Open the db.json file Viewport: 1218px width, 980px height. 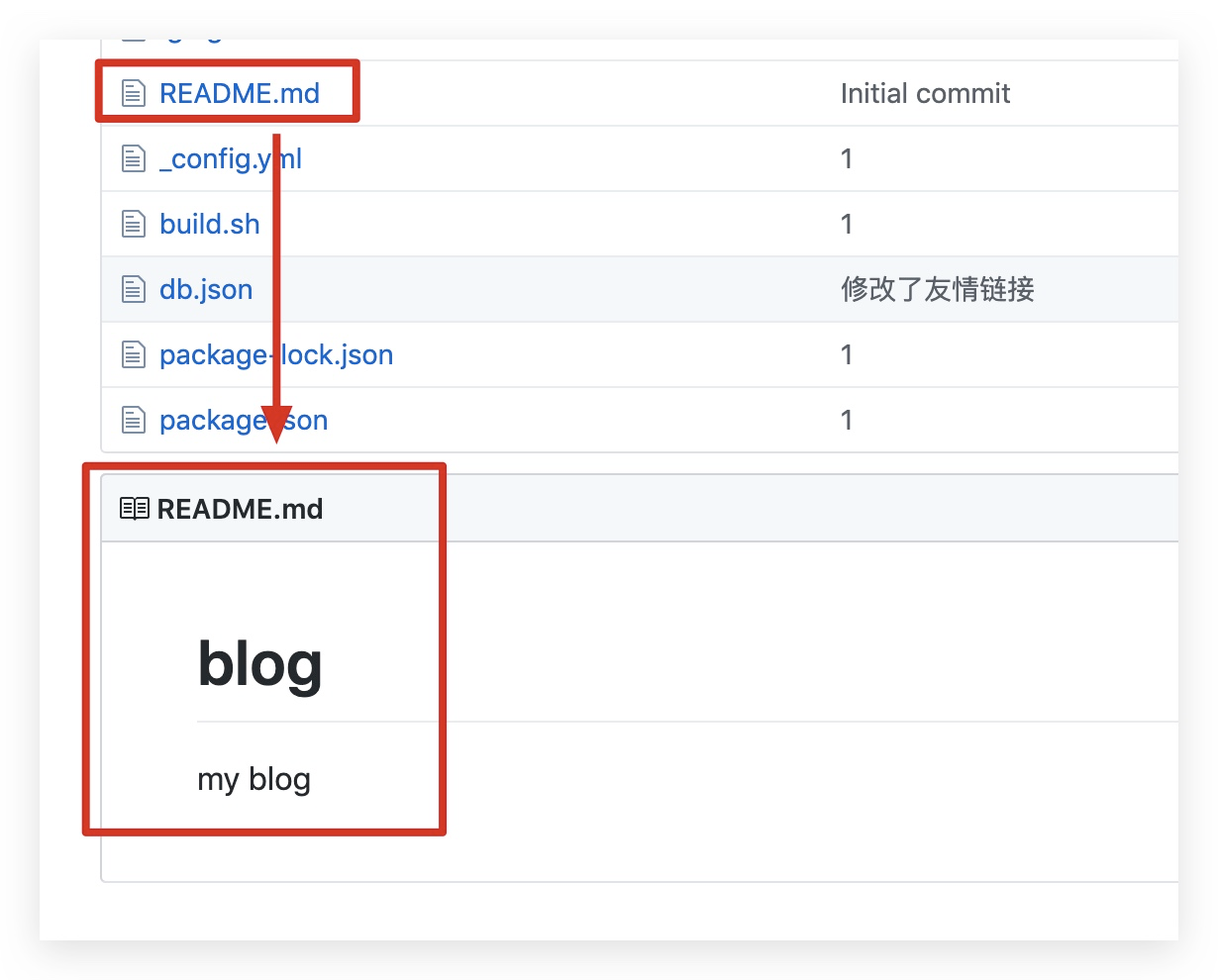(206, 289)
